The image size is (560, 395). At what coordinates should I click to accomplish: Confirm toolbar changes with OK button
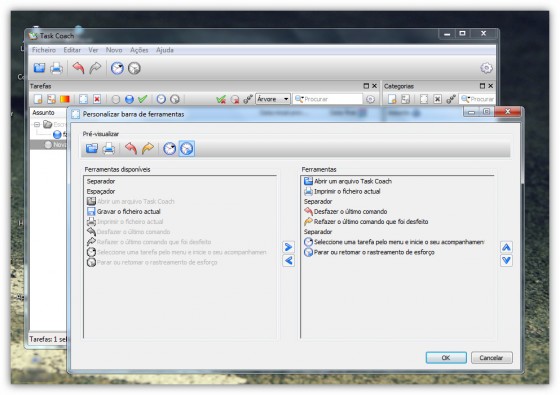point(446,358)
